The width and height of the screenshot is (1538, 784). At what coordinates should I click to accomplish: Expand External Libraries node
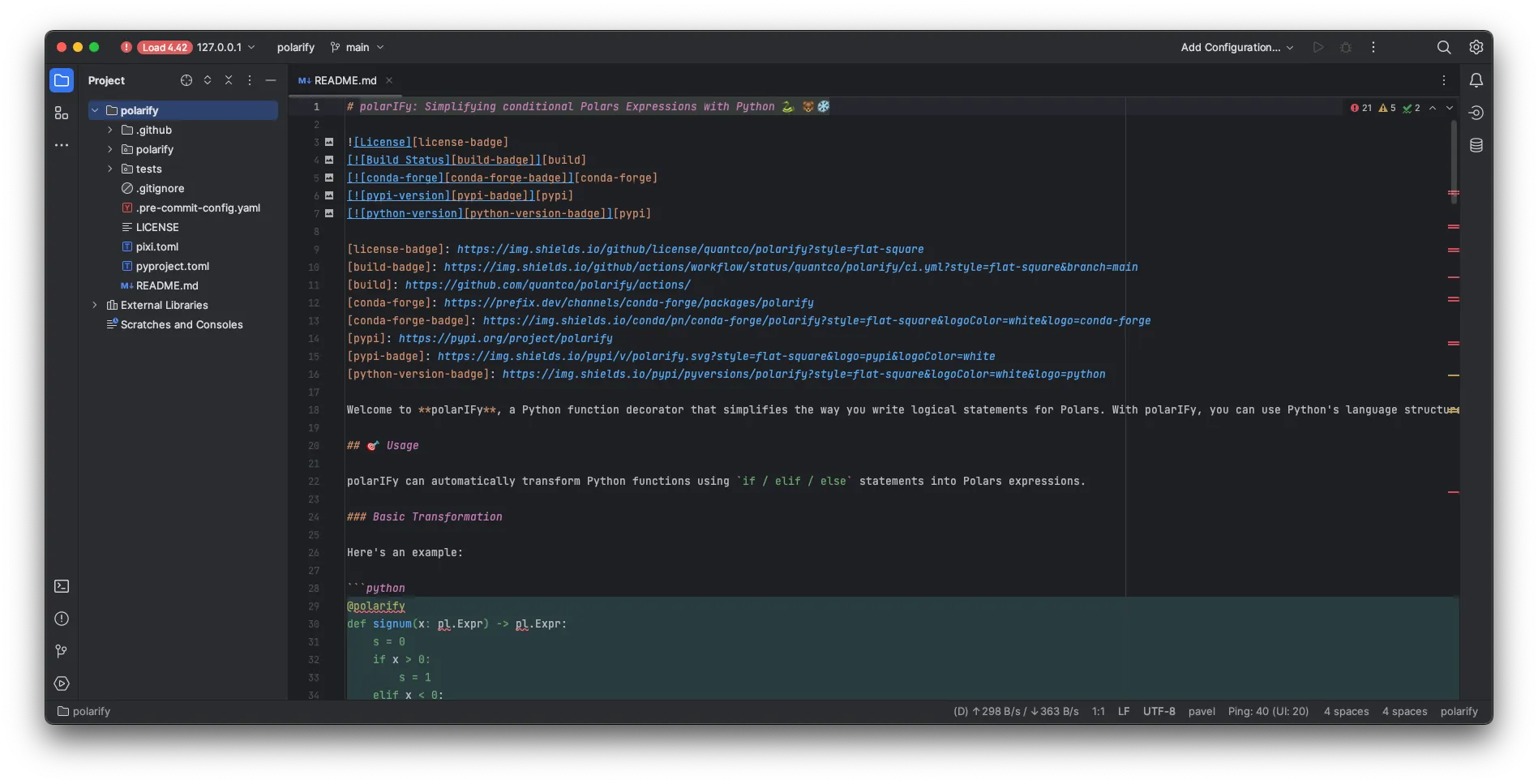pos(95,305)
